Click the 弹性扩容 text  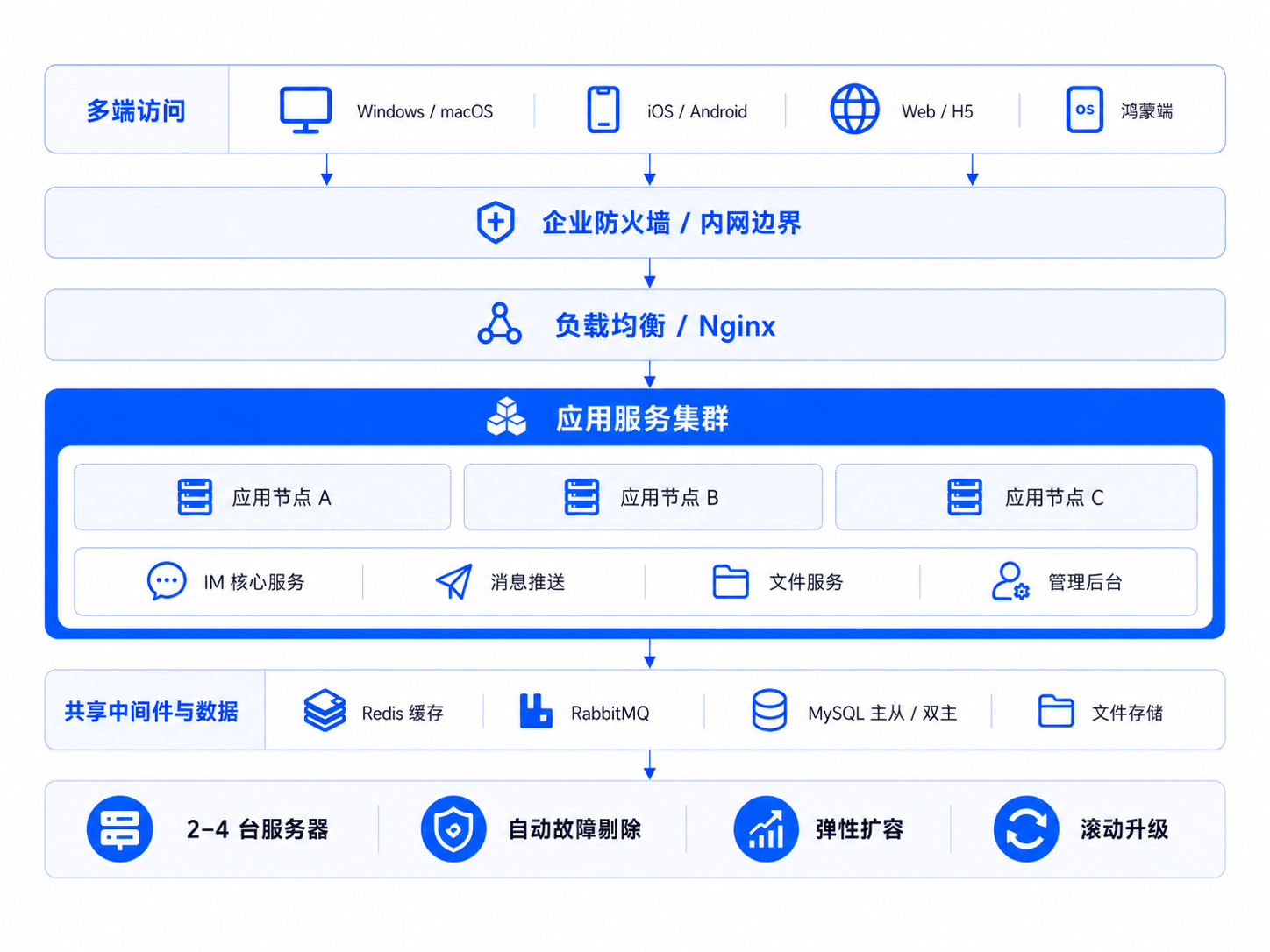(x=860, y=829)
